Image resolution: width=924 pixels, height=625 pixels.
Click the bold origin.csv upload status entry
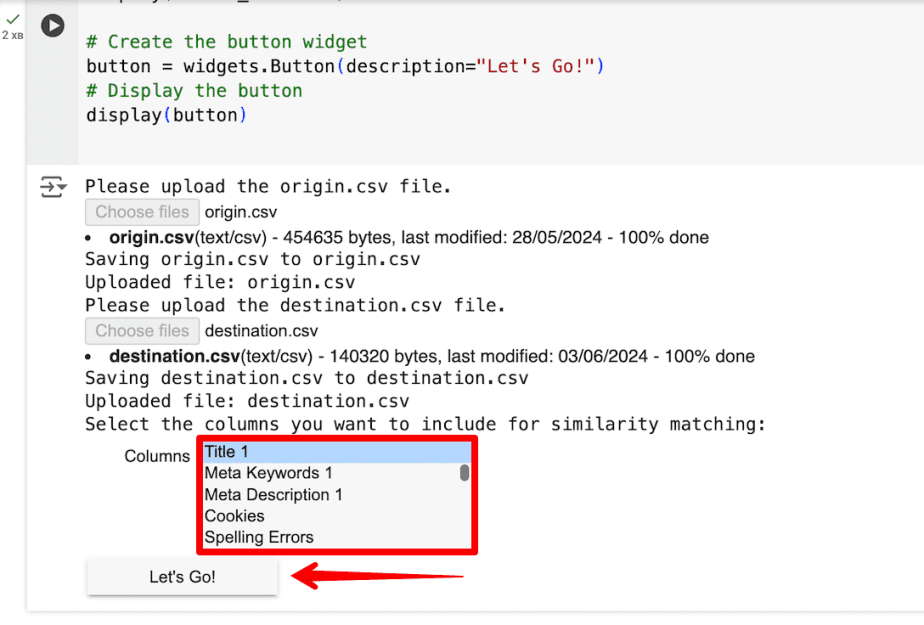click(x=151, y=238)
